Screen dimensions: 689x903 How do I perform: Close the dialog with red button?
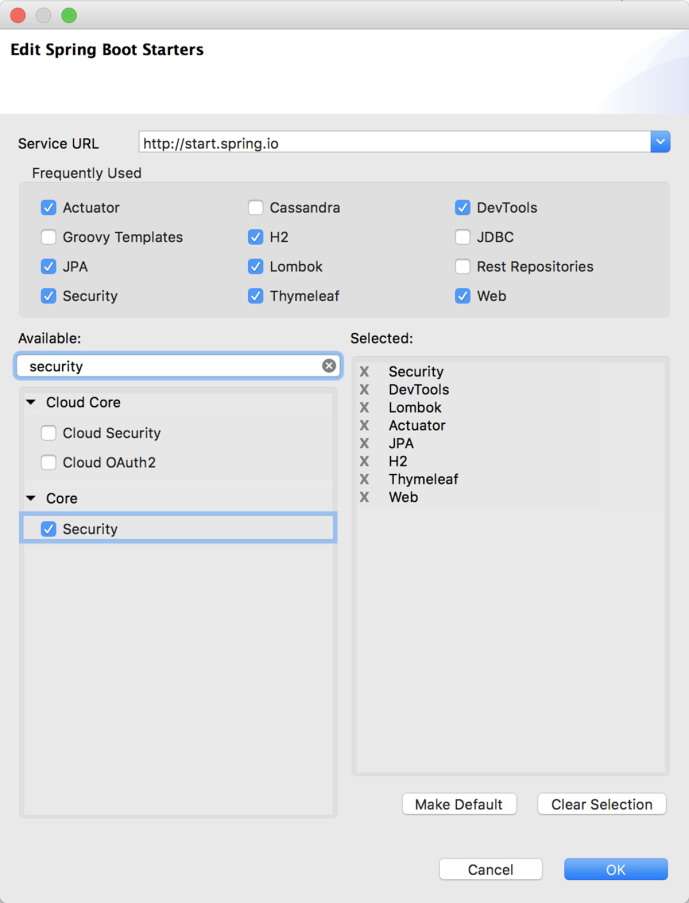tap(18, 15)
